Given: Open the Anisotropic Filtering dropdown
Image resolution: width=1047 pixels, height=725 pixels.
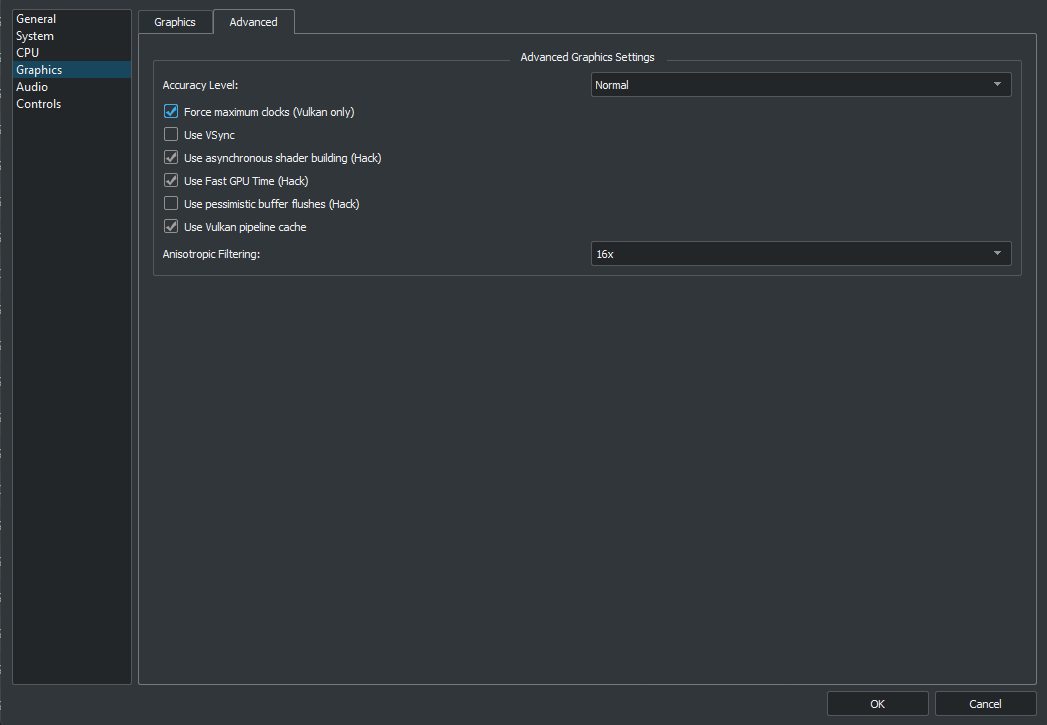Looking at the screenshot, I should coord(800,254).
